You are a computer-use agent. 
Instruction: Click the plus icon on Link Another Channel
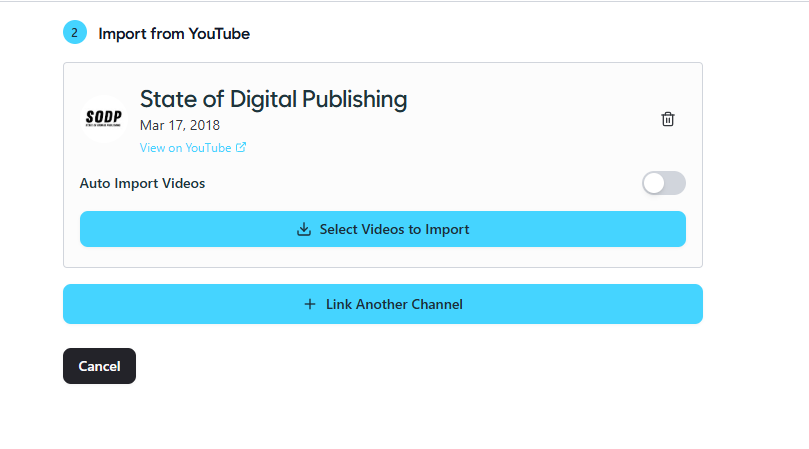(x=309, y=304)
